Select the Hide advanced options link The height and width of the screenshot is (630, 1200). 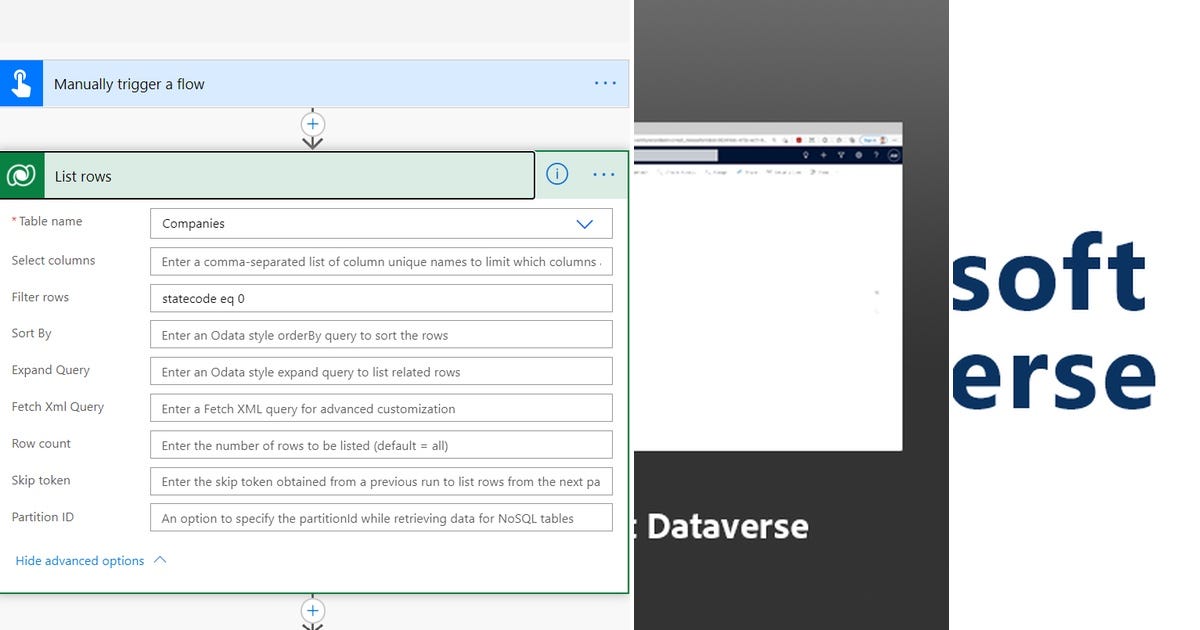click(x=78, y=560)
